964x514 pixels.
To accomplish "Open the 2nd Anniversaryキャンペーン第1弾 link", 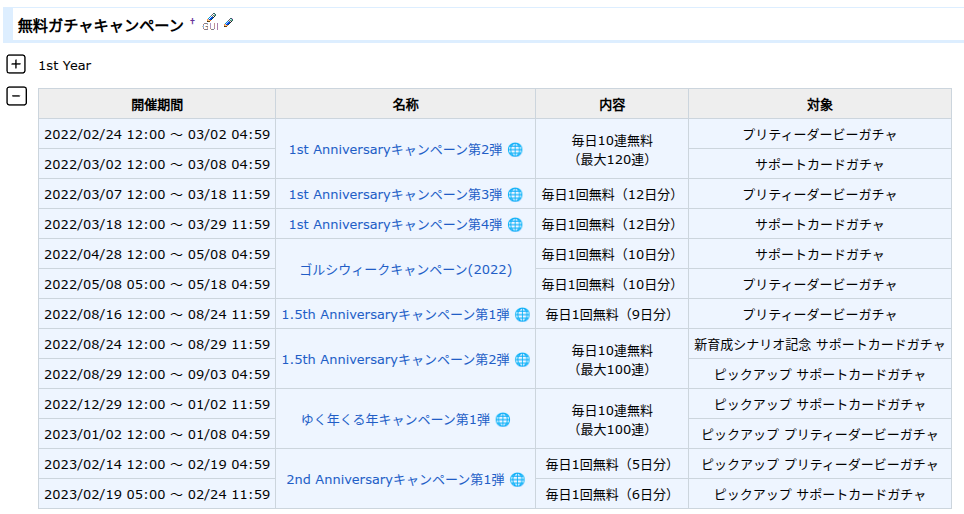I will [x=395, y=480].
